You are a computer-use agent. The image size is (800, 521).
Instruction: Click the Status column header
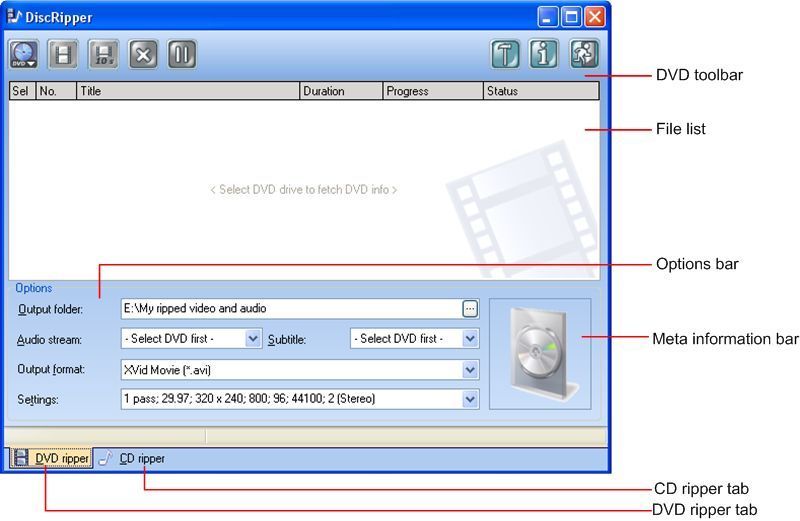tap(541, 91)
